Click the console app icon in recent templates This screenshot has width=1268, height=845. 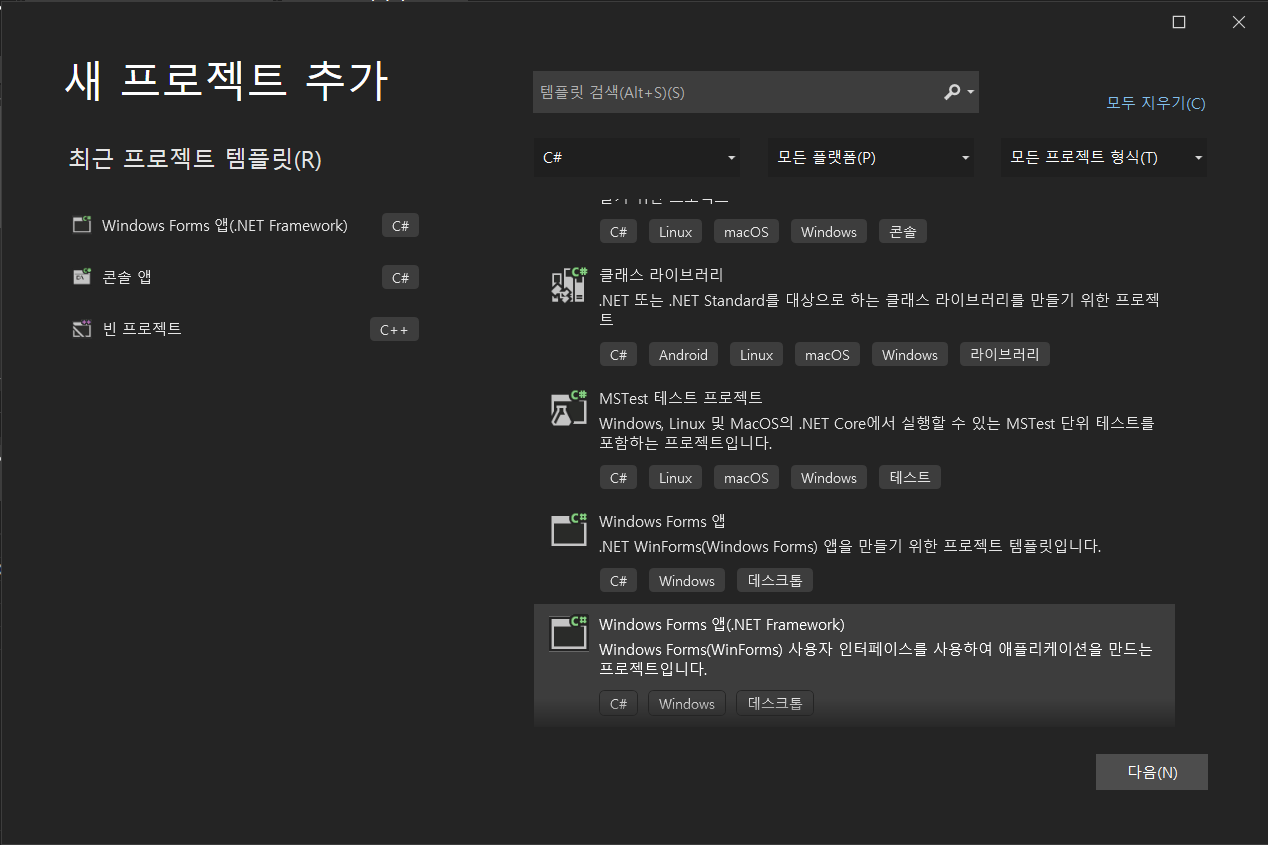82,277
